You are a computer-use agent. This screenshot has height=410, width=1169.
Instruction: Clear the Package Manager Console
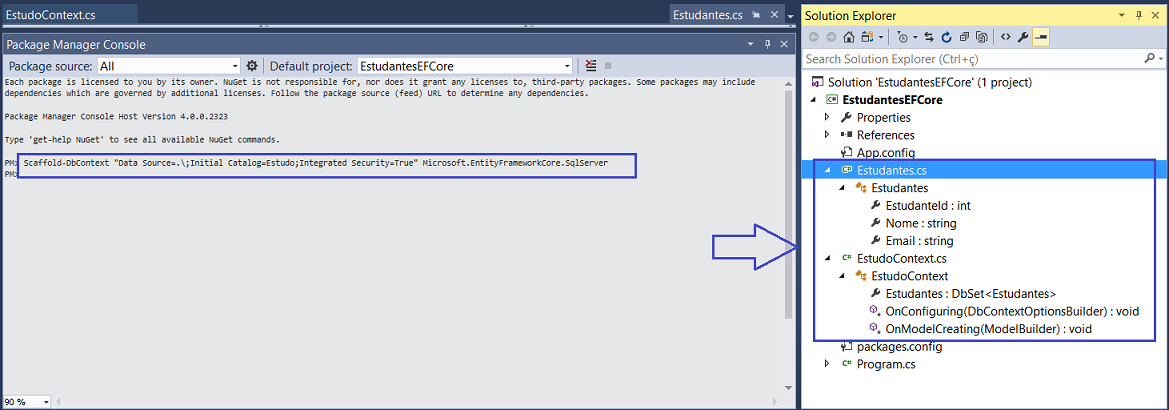[590, 65]
